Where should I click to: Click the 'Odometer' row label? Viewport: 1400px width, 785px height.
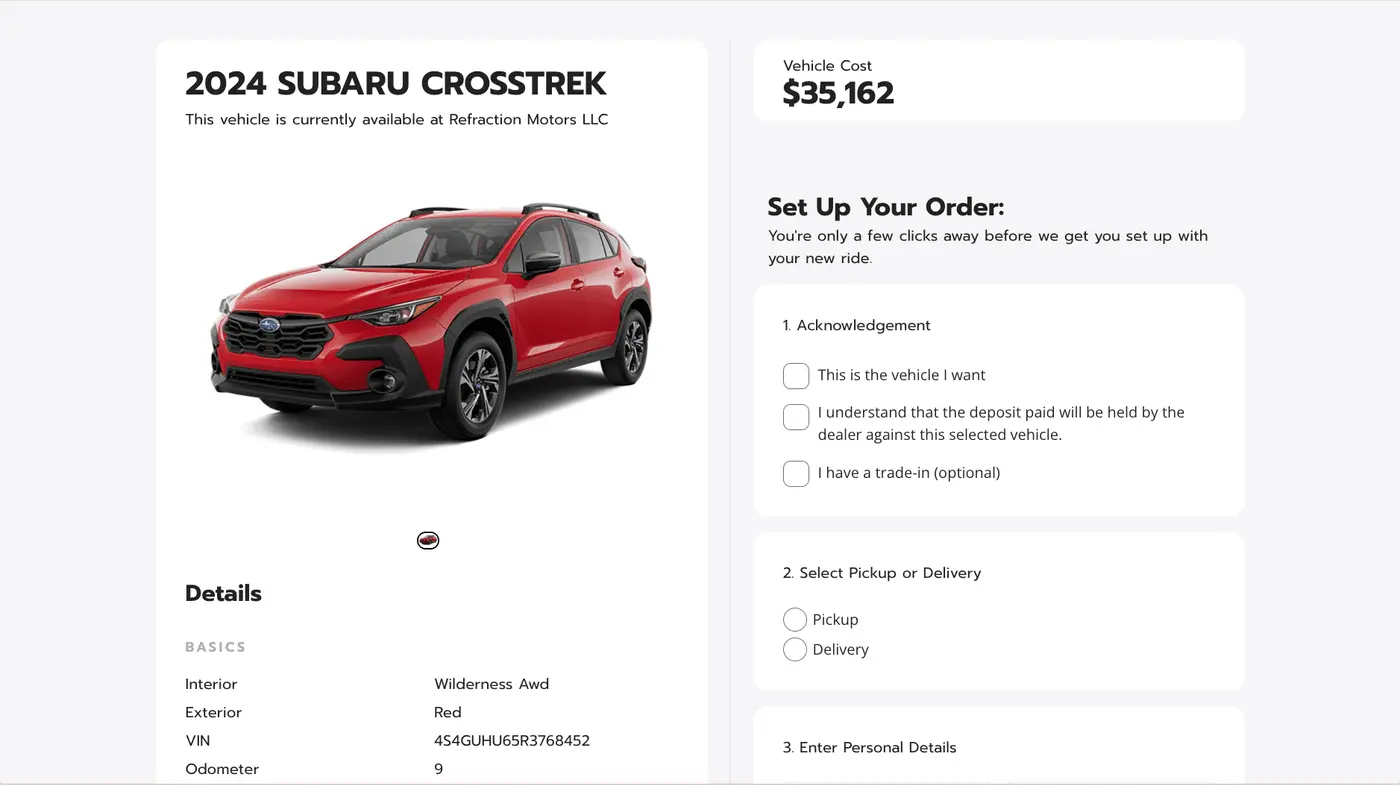[222, 769]
